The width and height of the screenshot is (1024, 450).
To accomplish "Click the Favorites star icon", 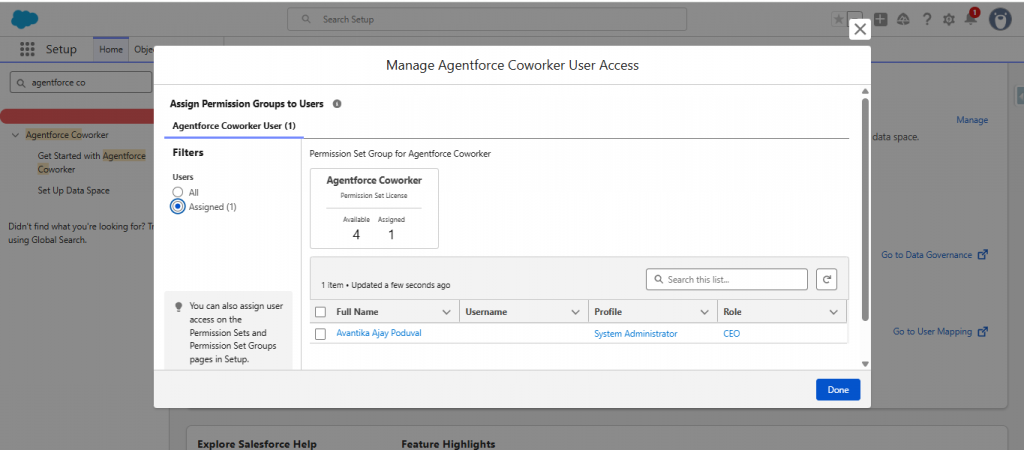I will [x=838, y=20].
